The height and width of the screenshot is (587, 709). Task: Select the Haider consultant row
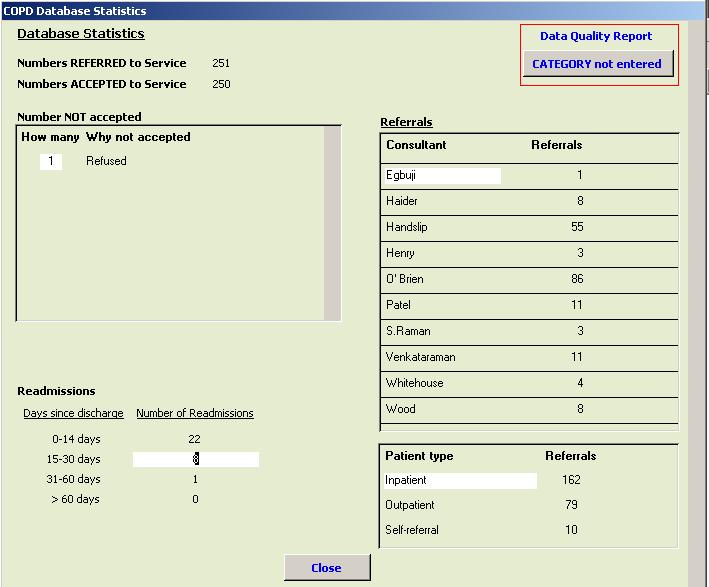[529, 201]
